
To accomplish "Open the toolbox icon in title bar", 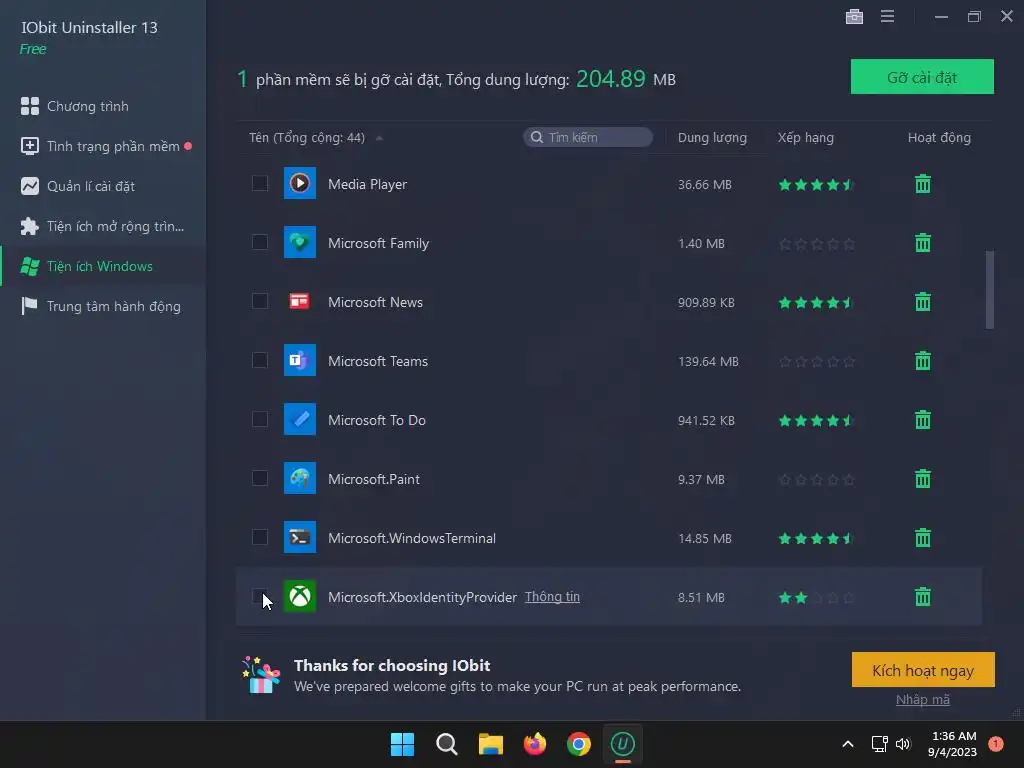I will tap(854, 17).
